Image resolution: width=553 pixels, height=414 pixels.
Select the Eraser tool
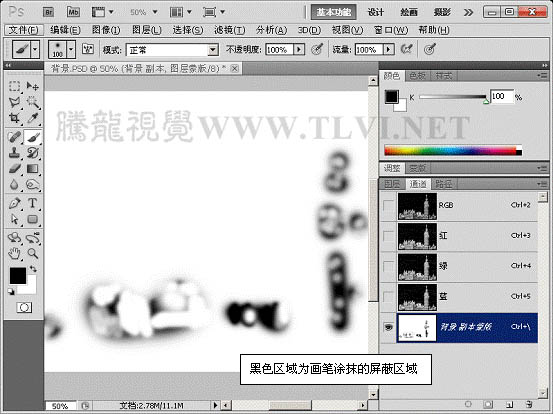(x=14, y=169)
